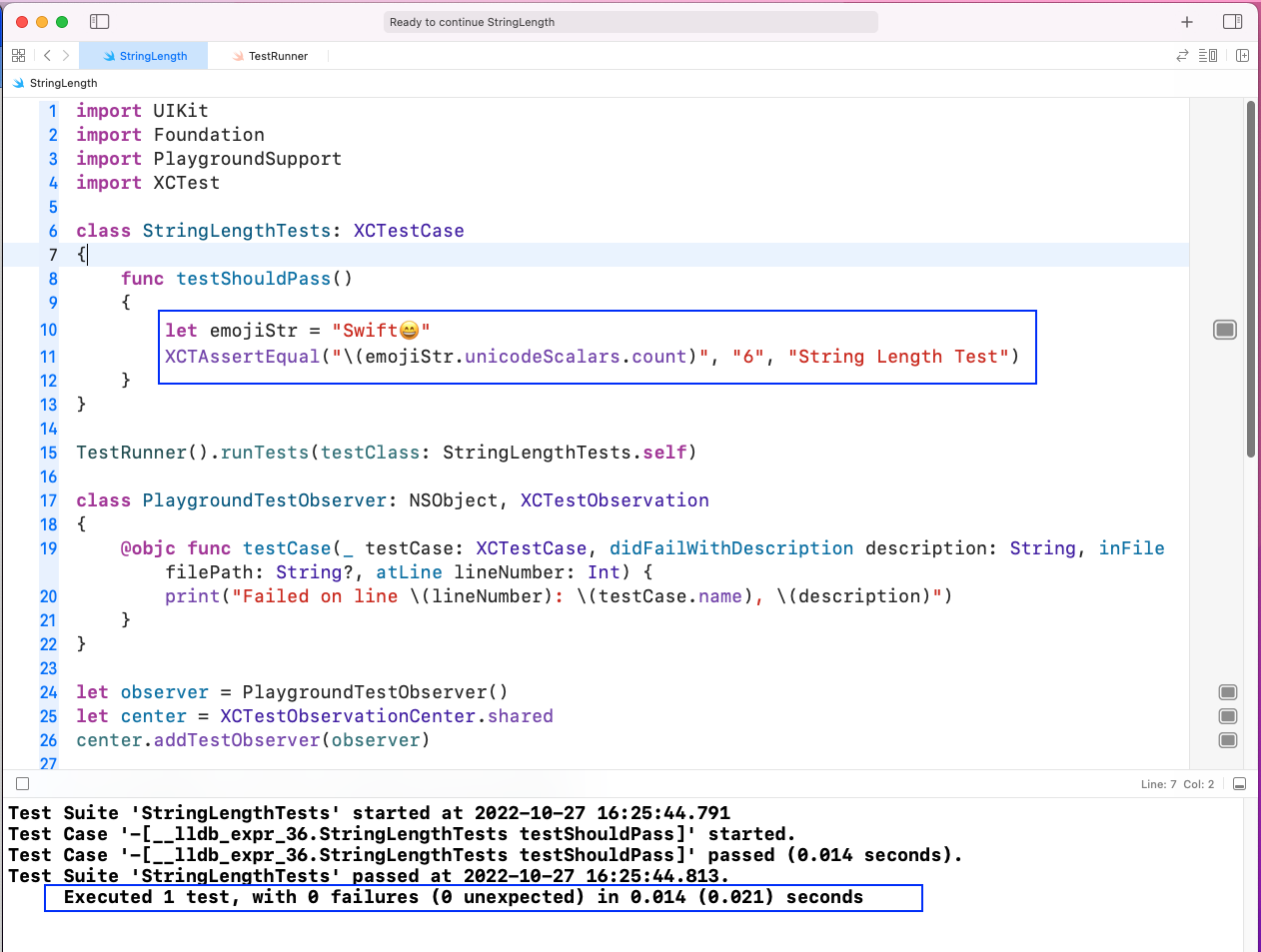Show the result for the addTestObserver line
The width and height of the screenshot is (1261, 952).
pyautogui.click(x=1229, y=740)
